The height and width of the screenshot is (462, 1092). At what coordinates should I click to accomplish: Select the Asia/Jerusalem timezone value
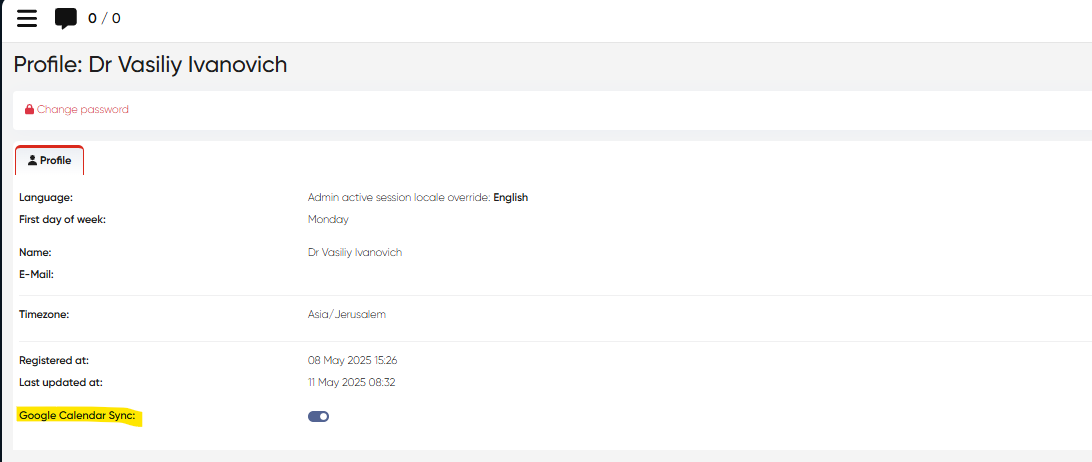click(347, 314)
